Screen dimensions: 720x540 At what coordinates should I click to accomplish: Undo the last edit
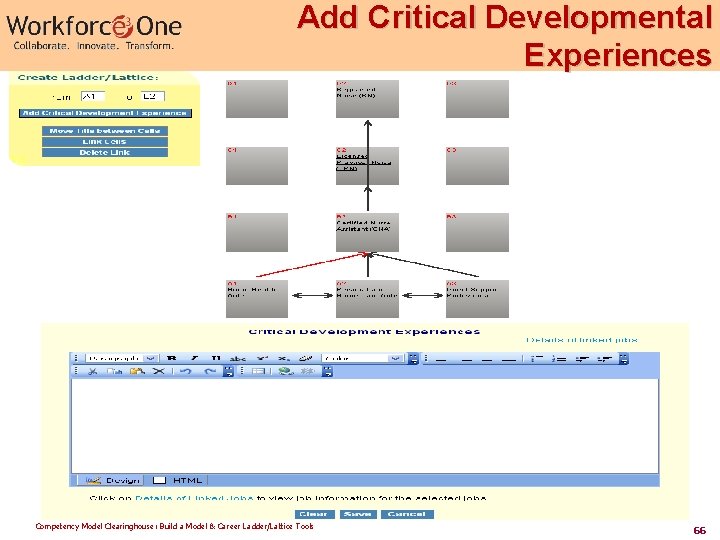pyautogui.click(x=186, y=371)
